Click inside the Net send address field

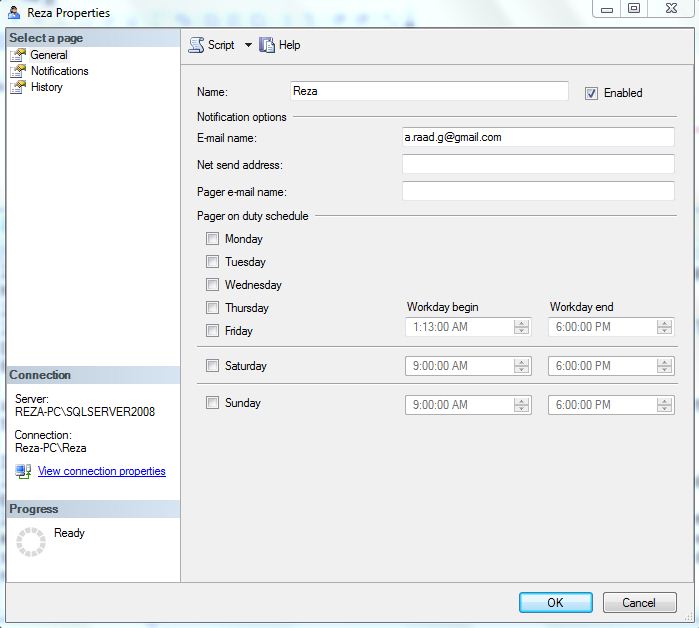tap(537, 164)
